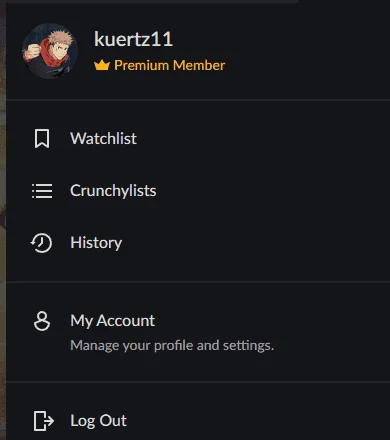390x440 pixels.
Task: Click the Log Out door-arrow icon
Action: point(43,421)
